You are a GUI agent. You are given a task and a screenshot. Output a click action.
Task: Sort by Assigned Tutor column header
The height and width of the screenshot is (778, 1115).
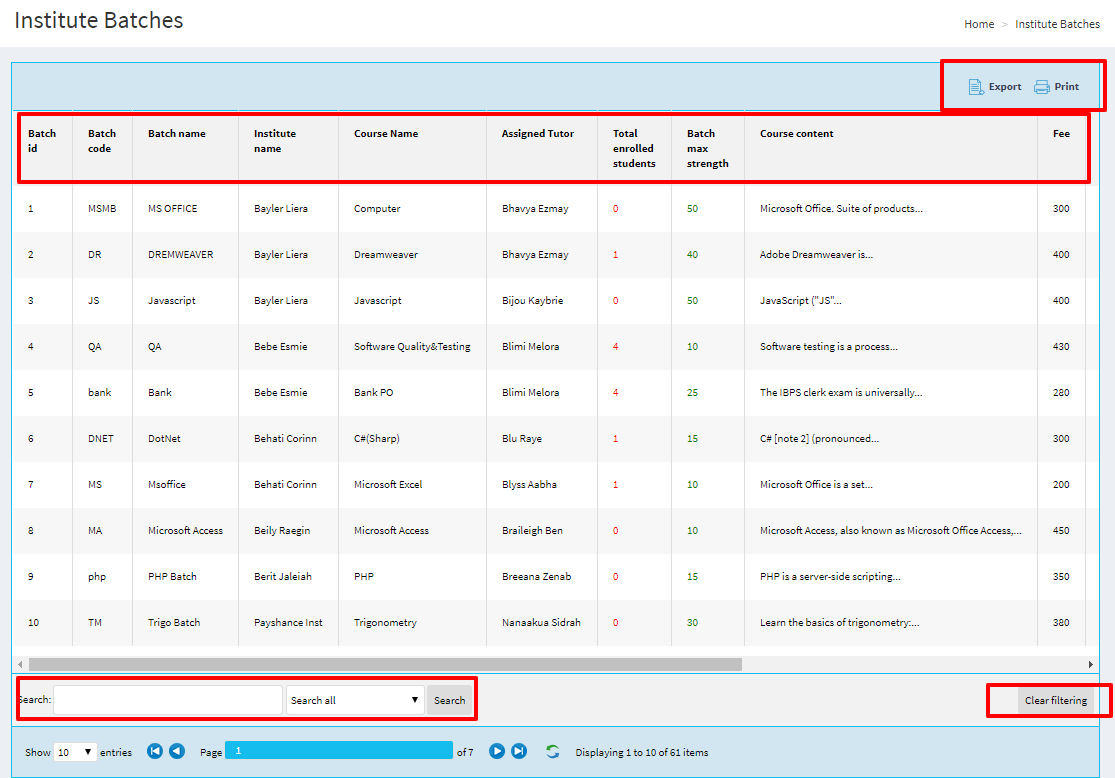(x=538, y=134)
